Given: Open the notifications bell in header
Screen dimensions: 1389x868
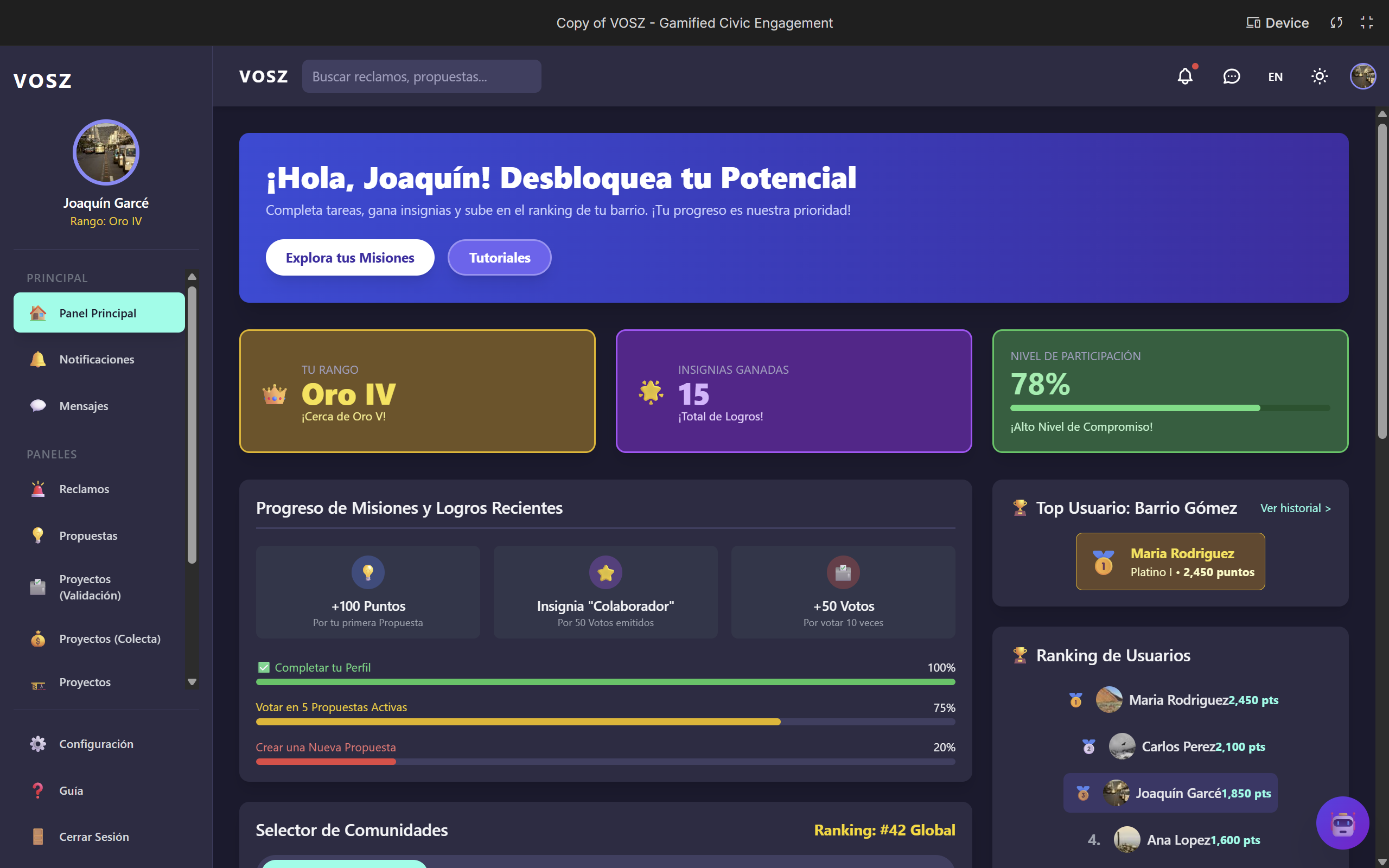Looking at the screenshot, I should (x=1185, y=76).
